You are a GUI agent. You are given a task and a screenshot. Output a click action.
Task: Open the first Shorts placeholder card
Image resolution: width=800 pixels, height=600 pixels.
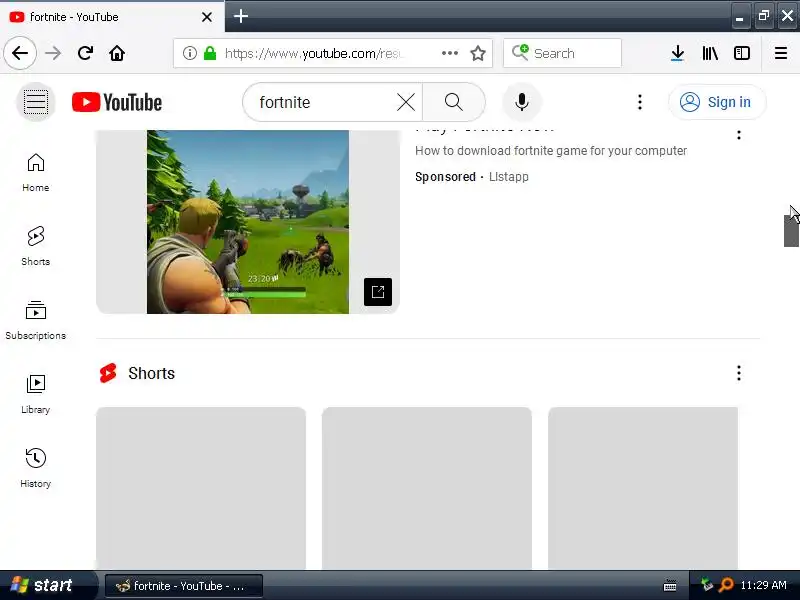(x=201, y=488)
